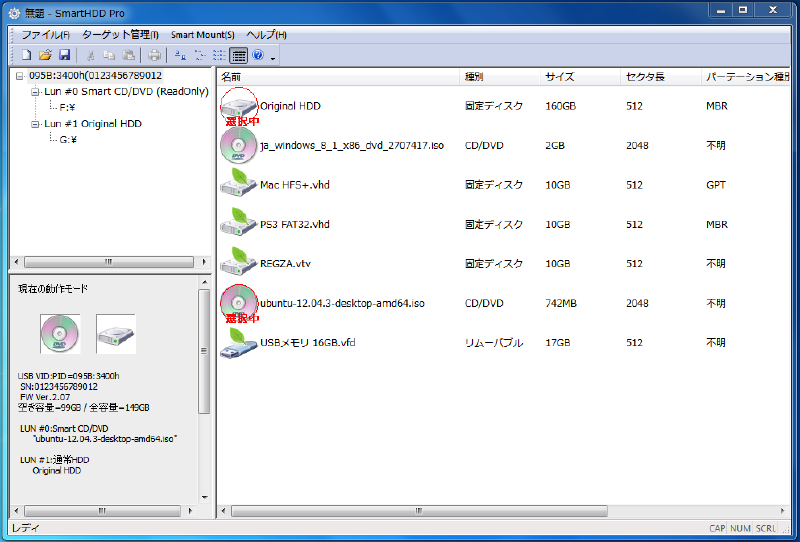The height and width of the screenshot is (542, 800).
Task: Click the SmartHDD Pro gear title icon
Action: (15, 13)
